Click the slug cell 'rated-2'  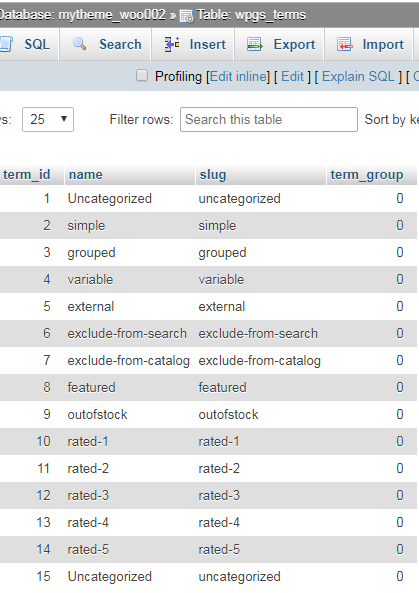click(x=219, y=469)
